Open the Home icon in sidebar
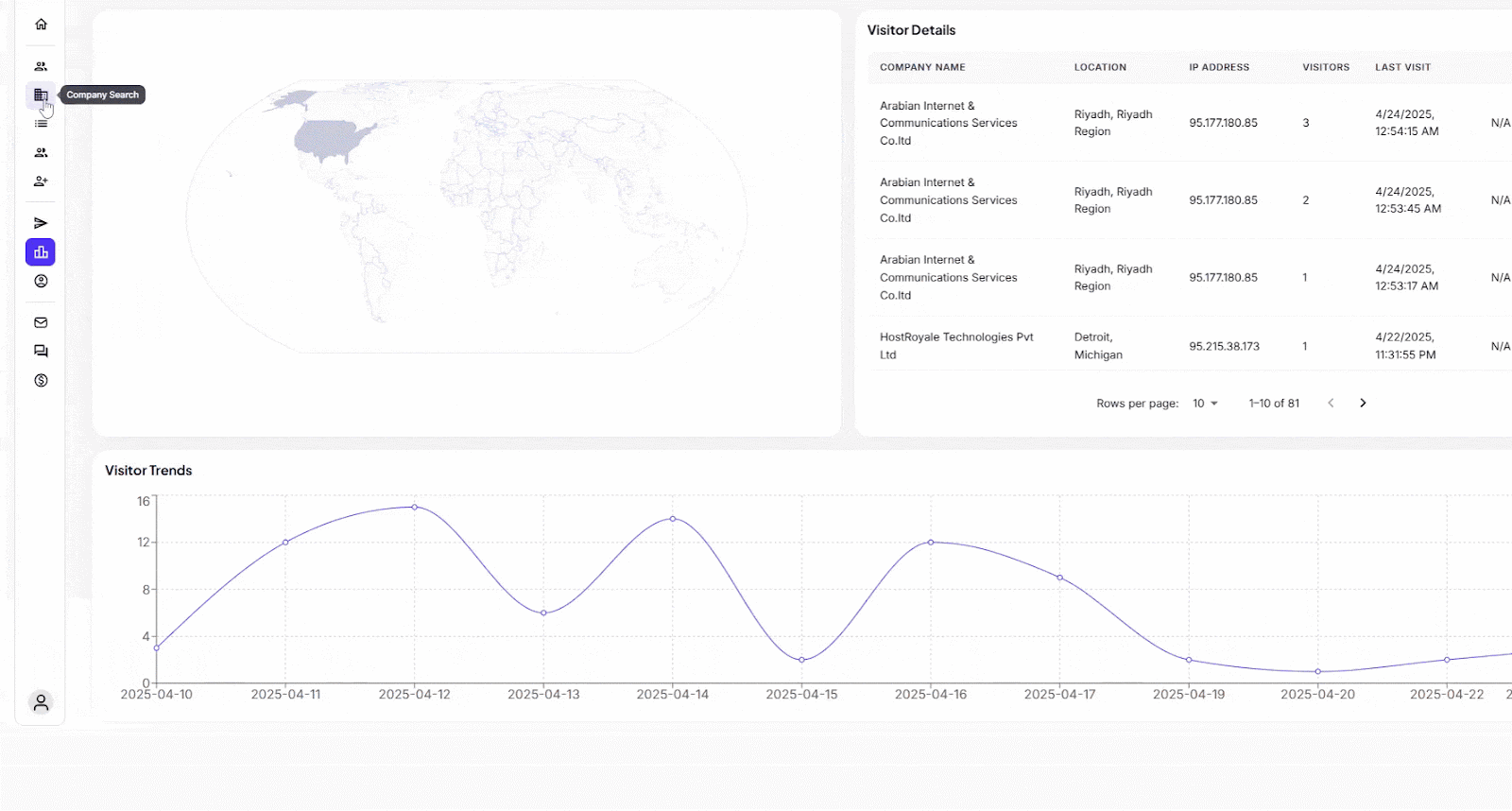The image size is (1512, 811). coord(41,25)
